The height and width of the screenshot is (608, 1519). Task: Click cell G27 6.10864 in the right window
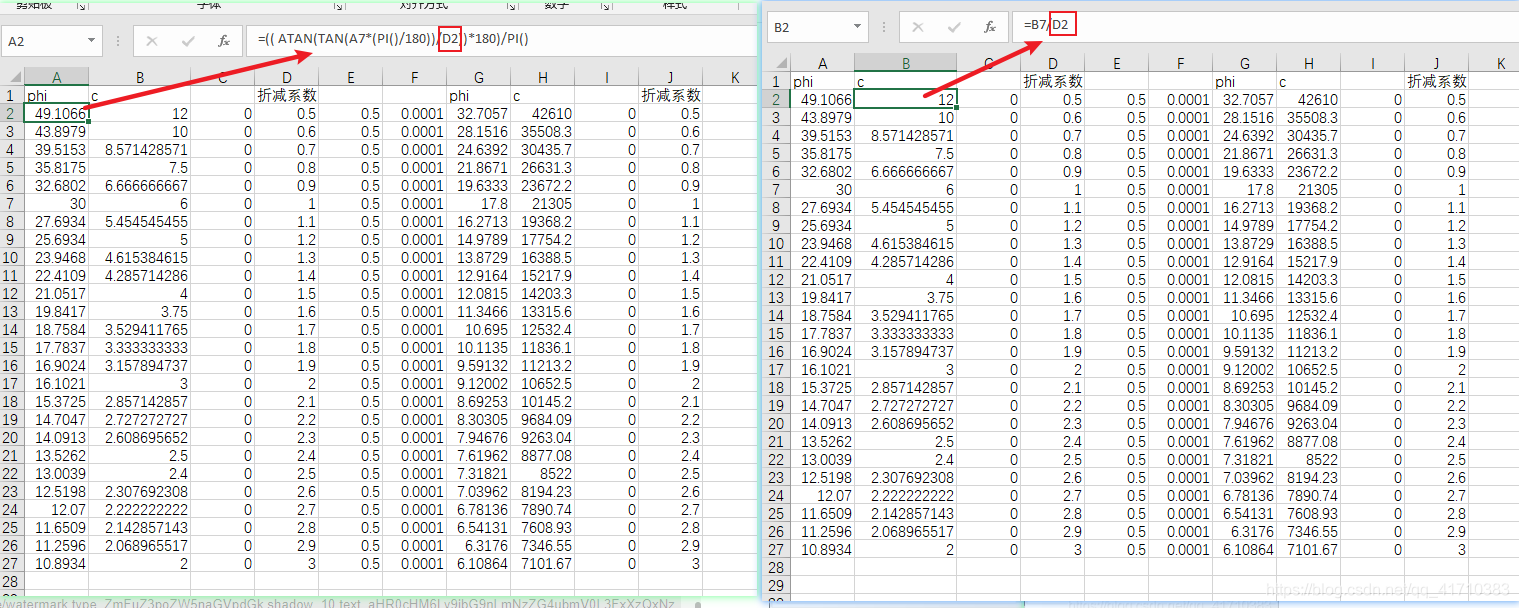click(x=1245, y=549)
